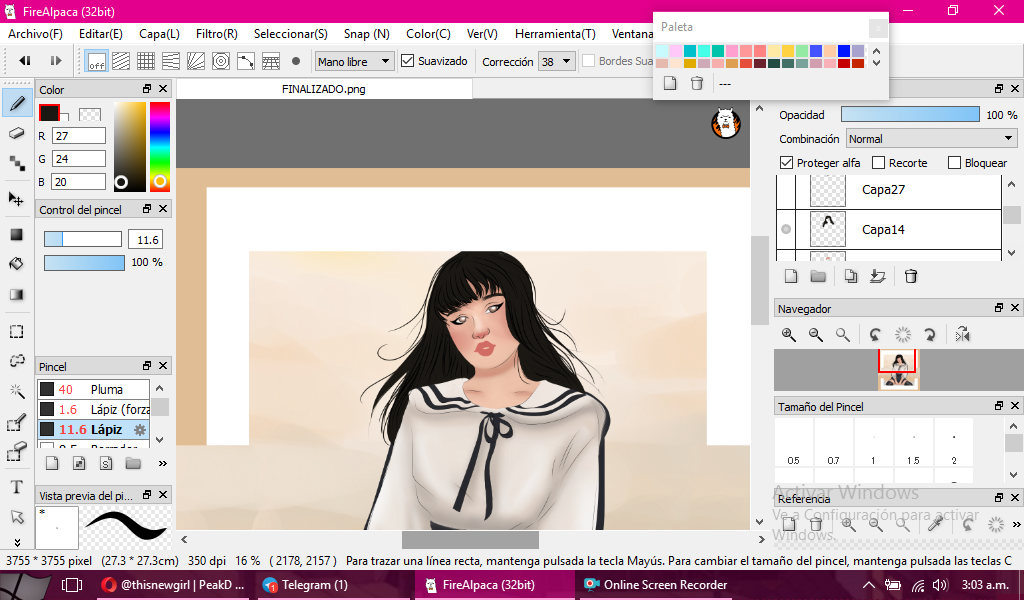Open the Editar menu
Viewport: 1024px width, 600px height.
[101, 34]
